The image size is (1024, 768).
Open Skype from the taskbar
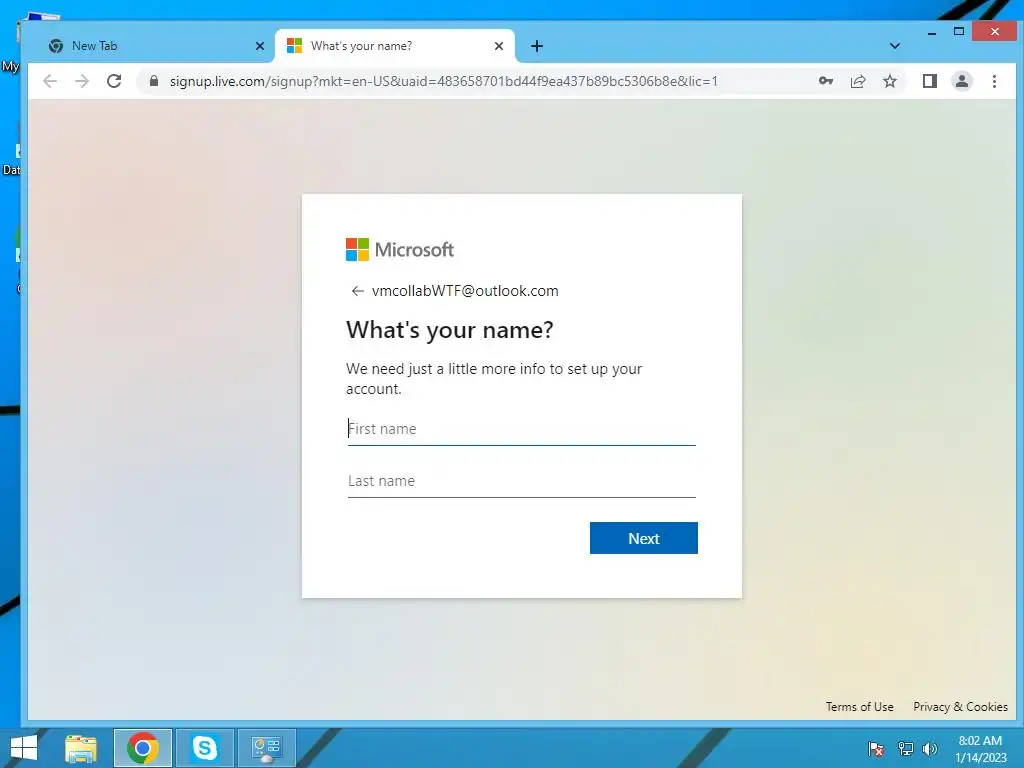tap(204, 748)
